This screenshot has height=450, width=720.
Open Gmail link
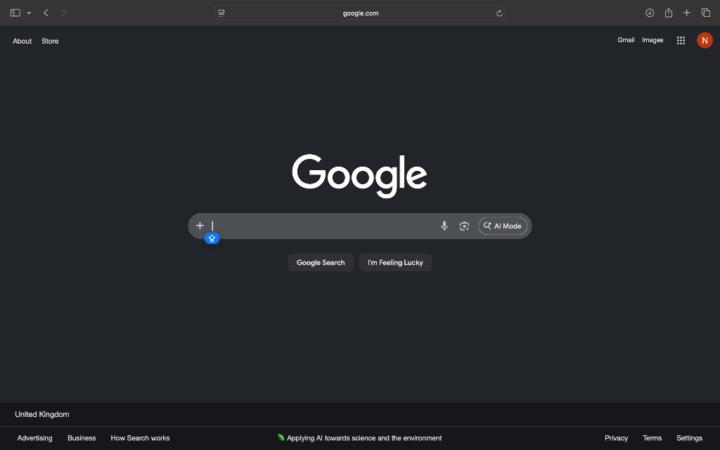tap(625, 40)
